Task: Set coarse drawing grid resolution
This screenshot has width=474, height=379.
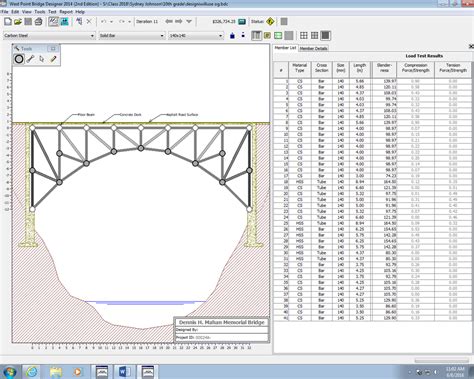Action: tap(304, 35)
